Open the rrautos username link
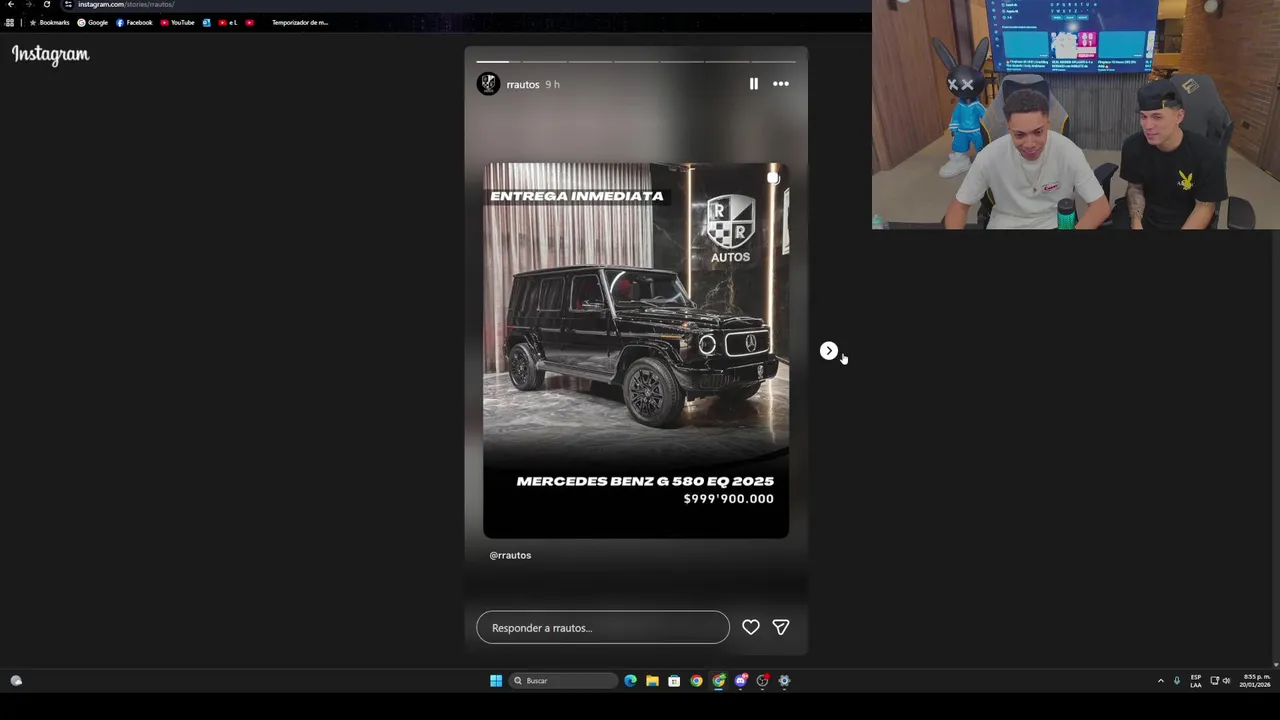 (523, 85)
